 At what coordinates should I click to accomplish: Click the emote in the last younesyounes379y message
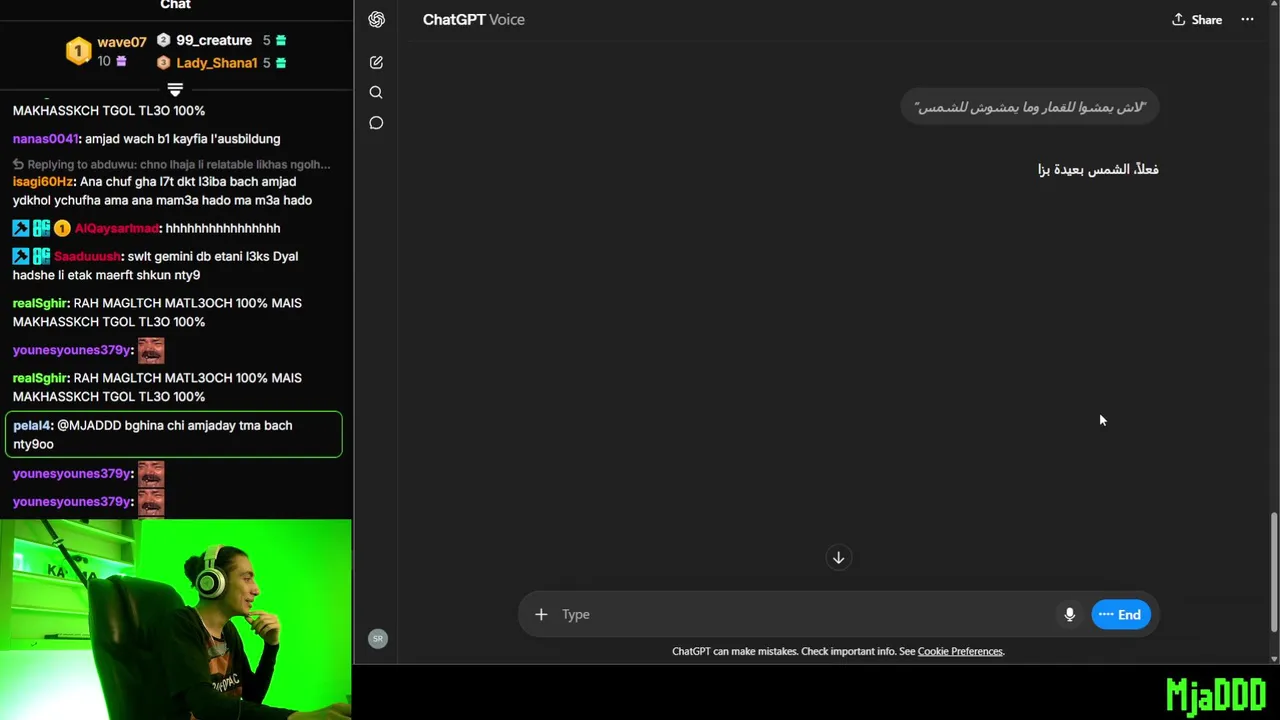click(x=151, y=501)
